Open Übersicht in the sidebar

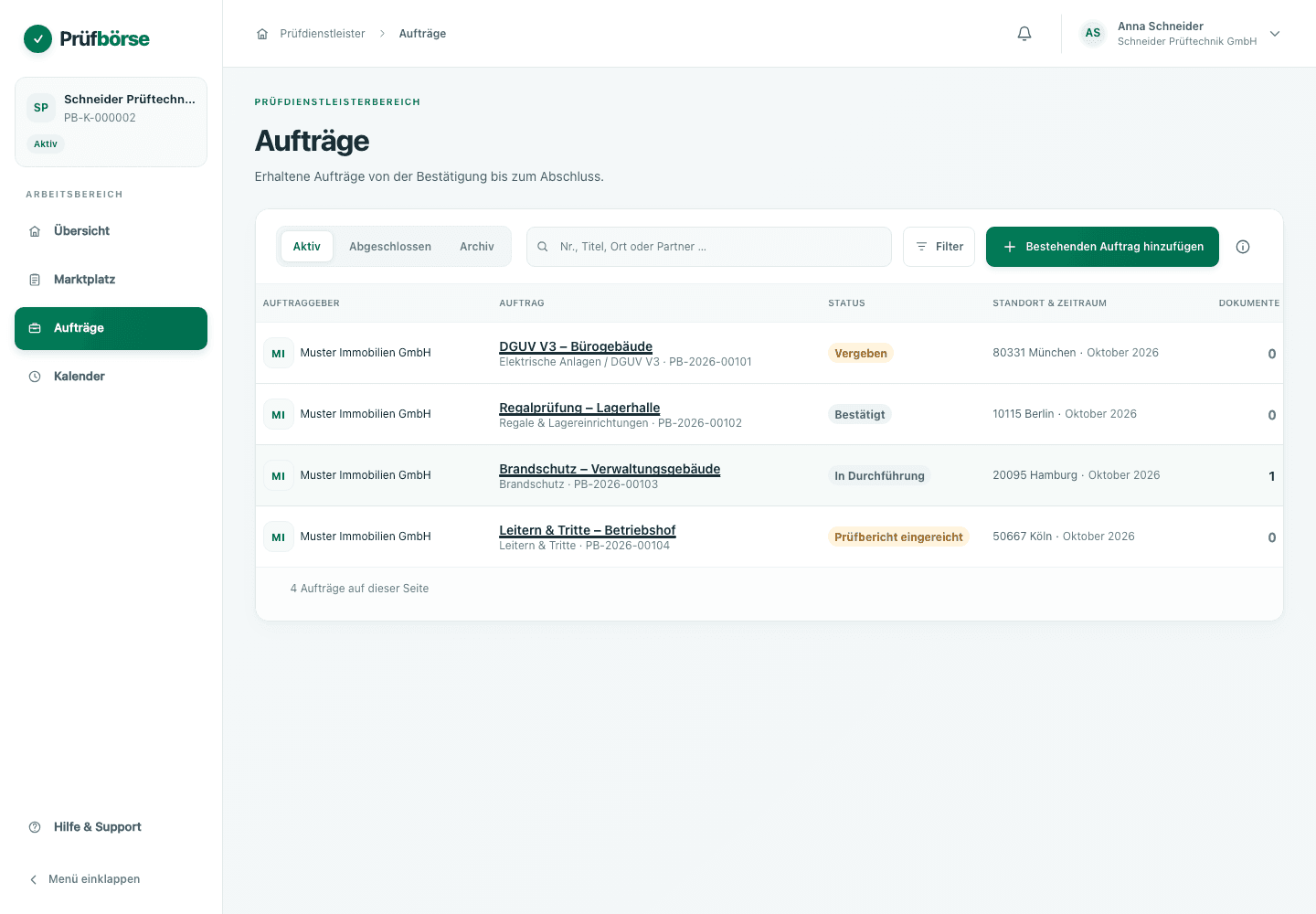click(111, 231)
